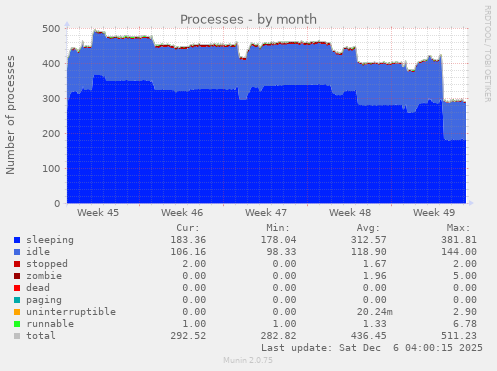Click the total legend color swatch
This screenshot has width=497, height=371.
[x=17, y=336]
